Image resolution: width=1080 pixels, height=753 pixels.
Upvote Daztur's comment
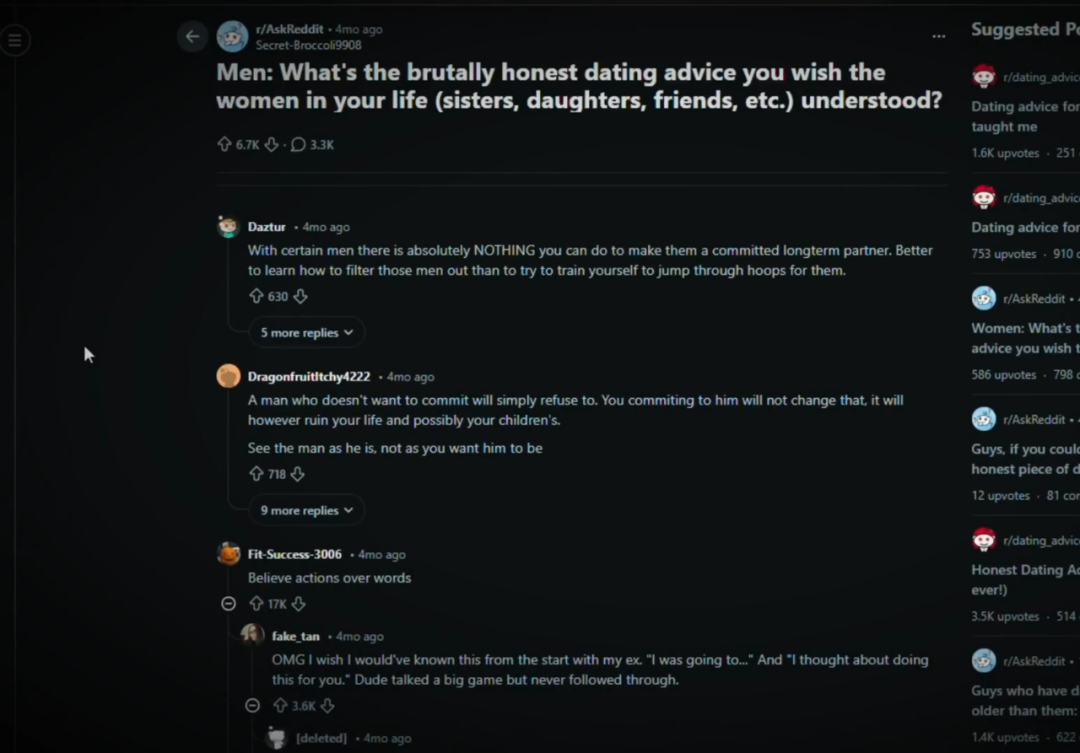[256, 297]
